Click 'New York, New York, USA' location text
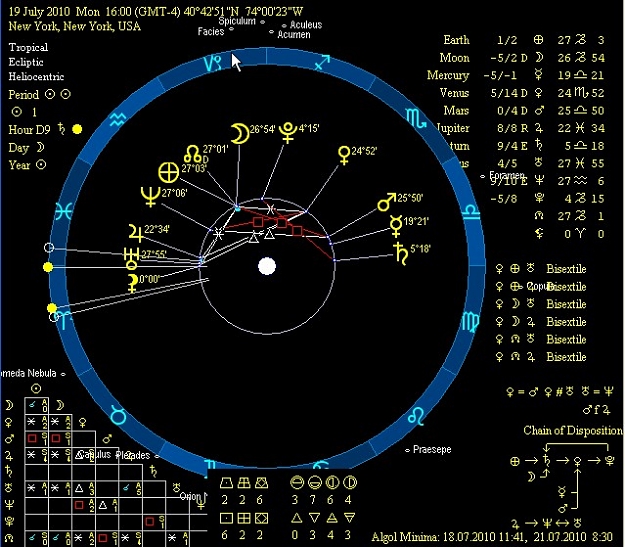Image resolution: width=625 pixels, height=547 pixels. click(75, 26)
